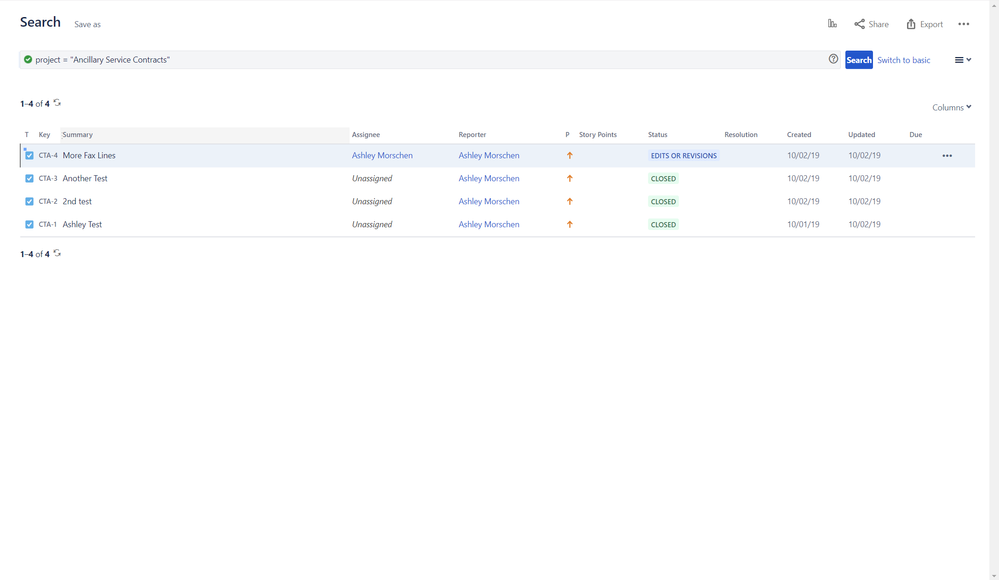Click the JQL syntax help question icon
Image resolution: width=999 pixels, height=580 pixels.
(833, 59)
